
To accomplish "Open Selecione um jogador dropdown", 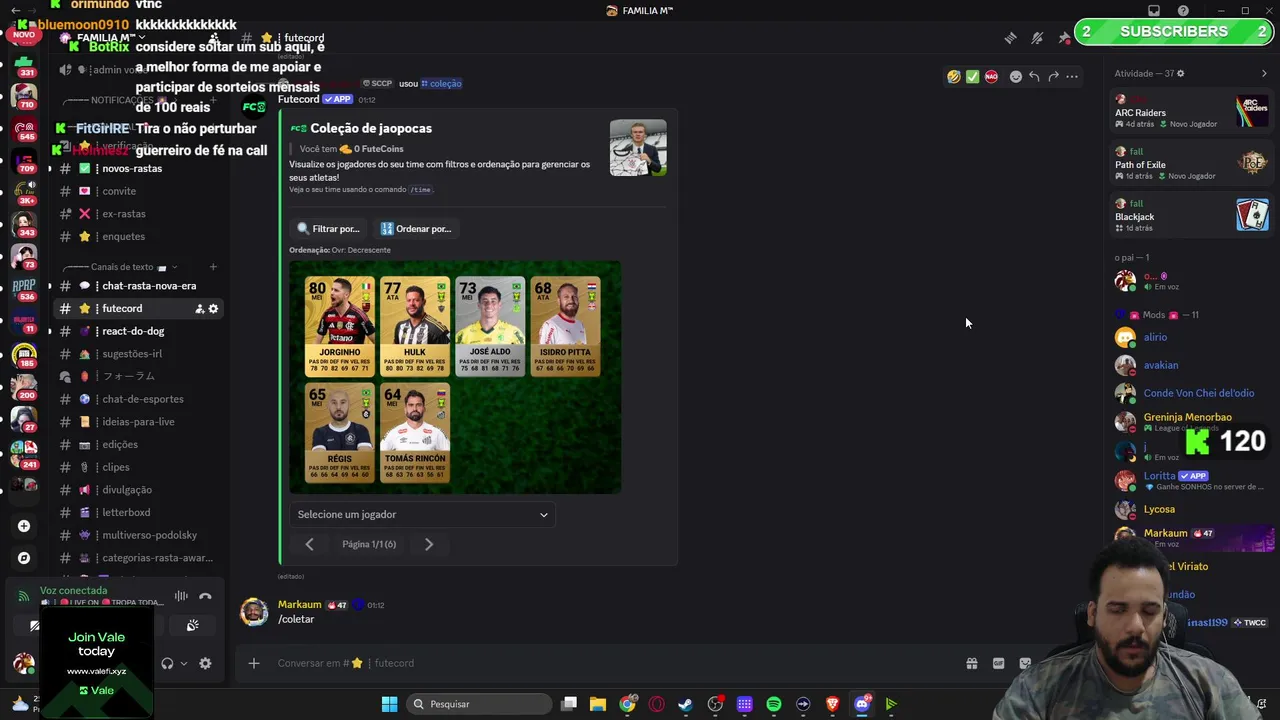I will [422, 514].
